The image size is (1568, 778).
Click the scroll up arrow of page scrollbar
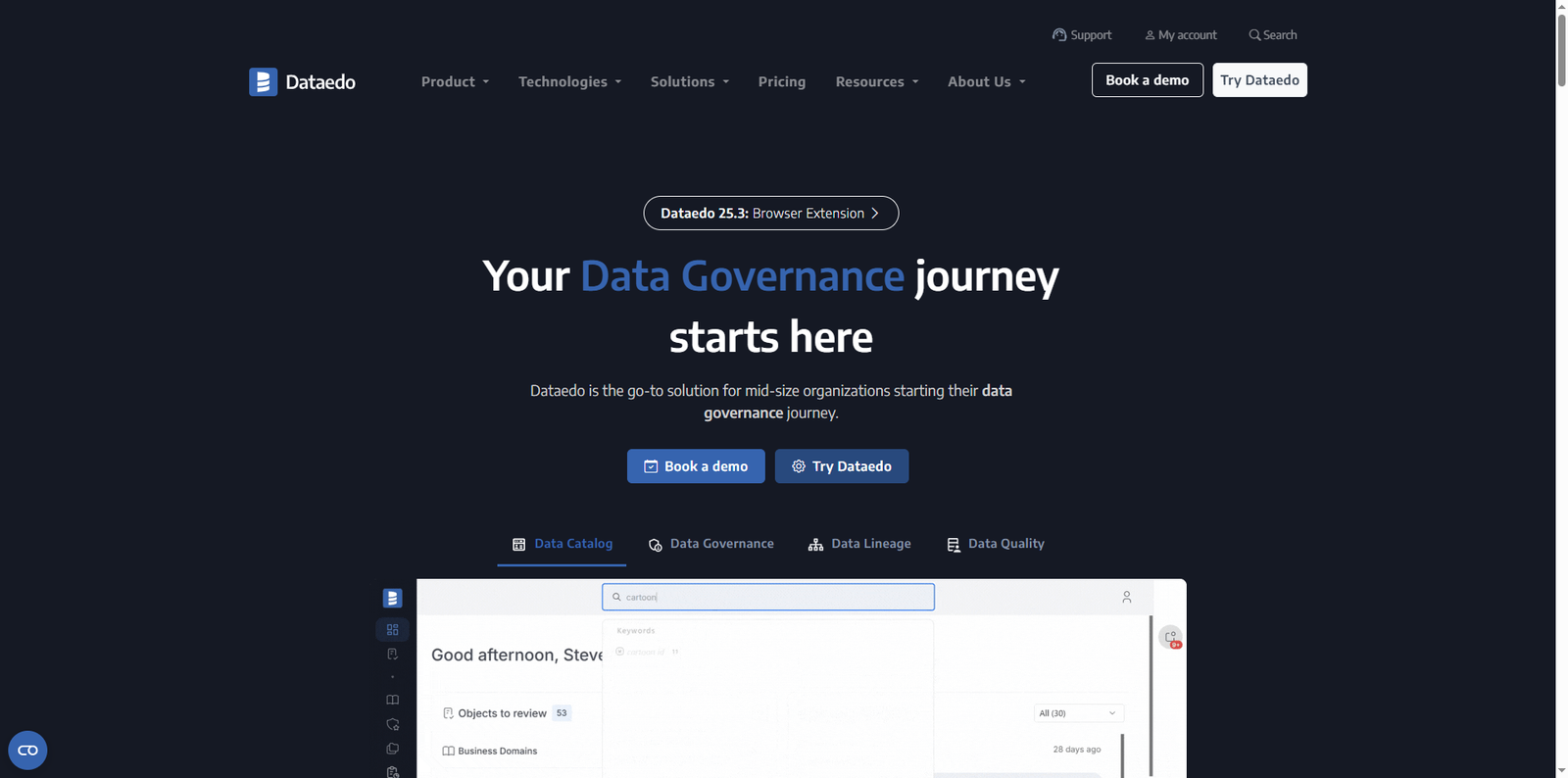pyautogui.click(x=1562, y=6)
